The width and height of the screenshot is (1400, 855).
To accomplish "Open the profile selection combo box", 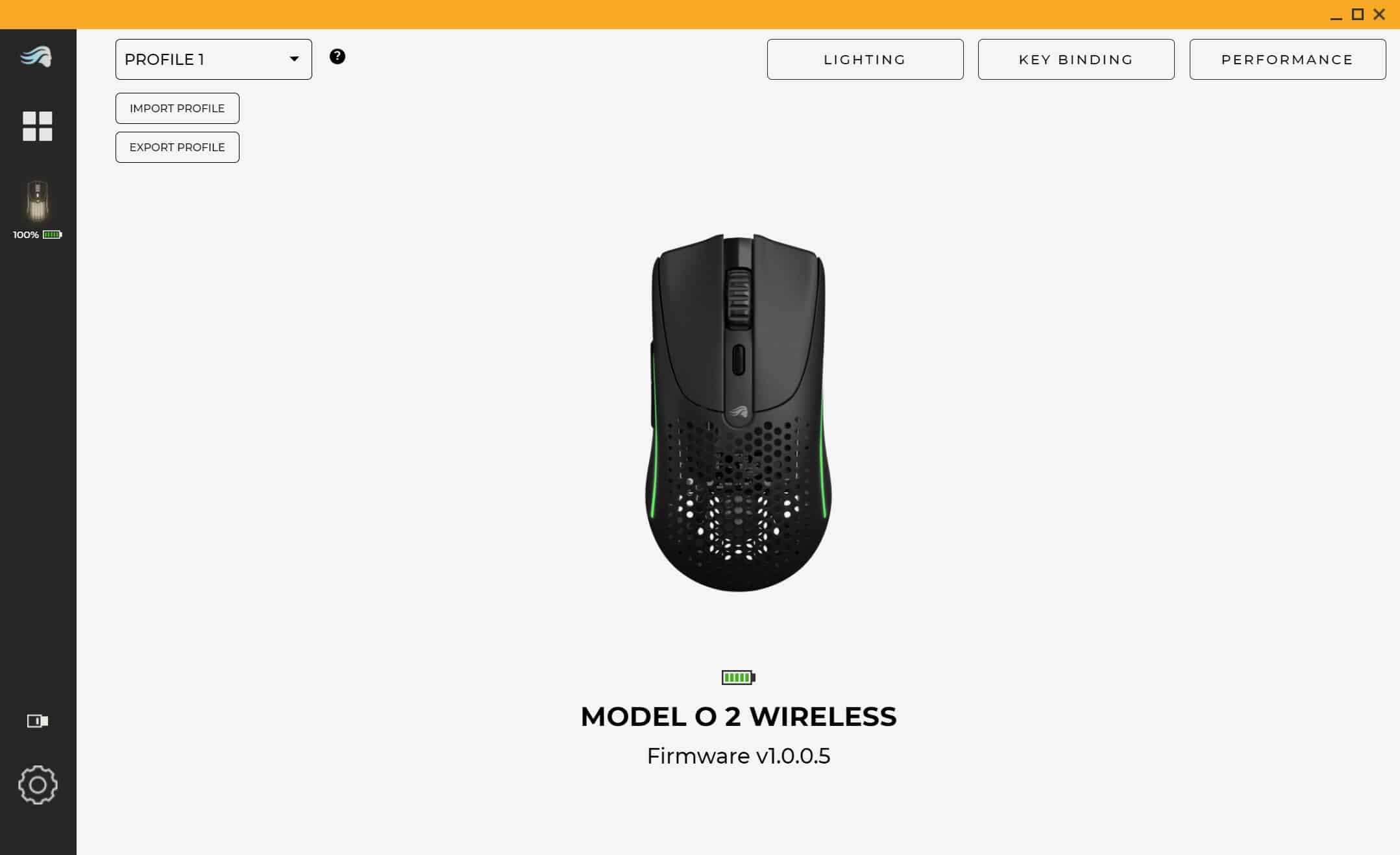I will (x=214, y=59).
